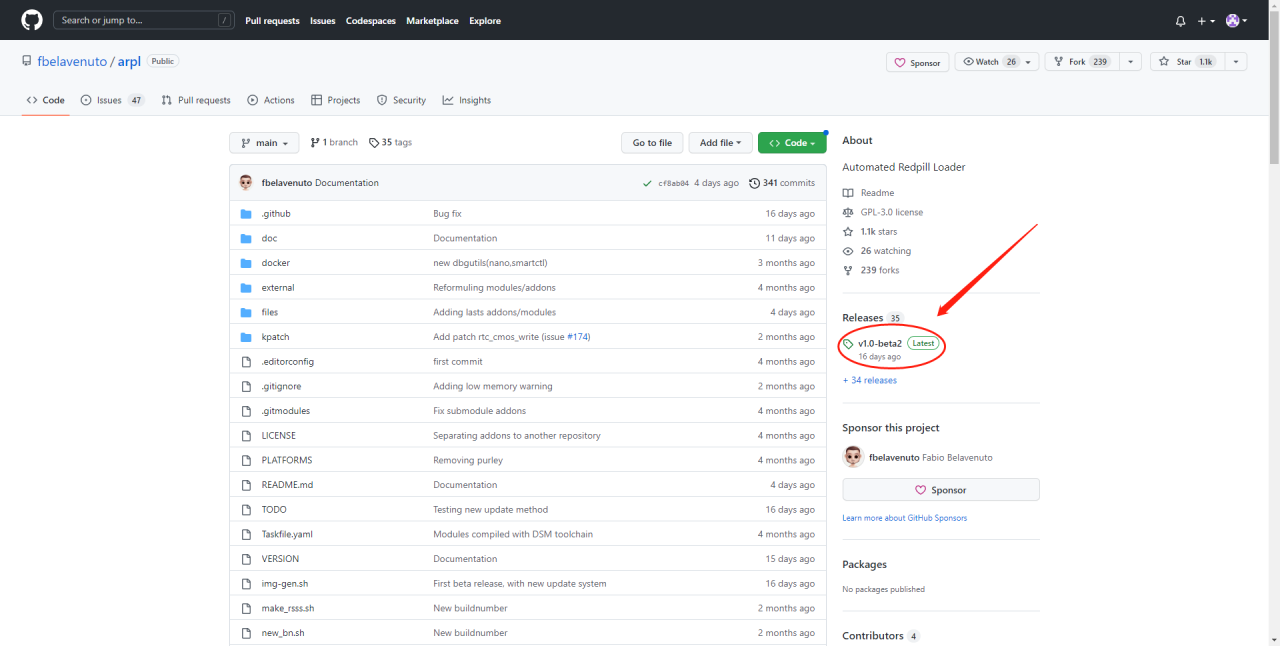Open Pull requests in top navigation
Screen dimensions: 1280x646
pos(272,21)
